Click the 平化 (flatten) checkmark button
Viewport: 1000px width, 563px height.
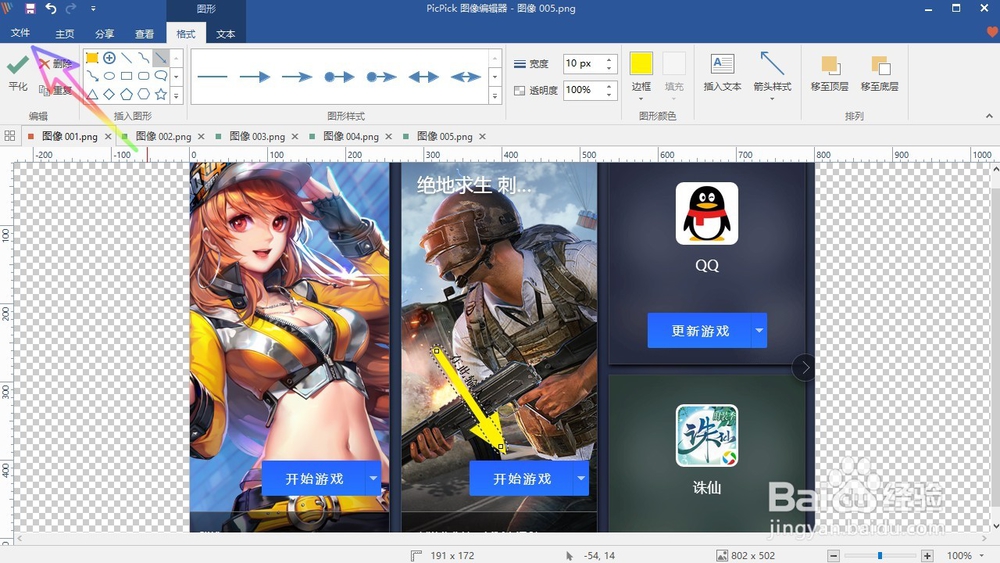18,73
